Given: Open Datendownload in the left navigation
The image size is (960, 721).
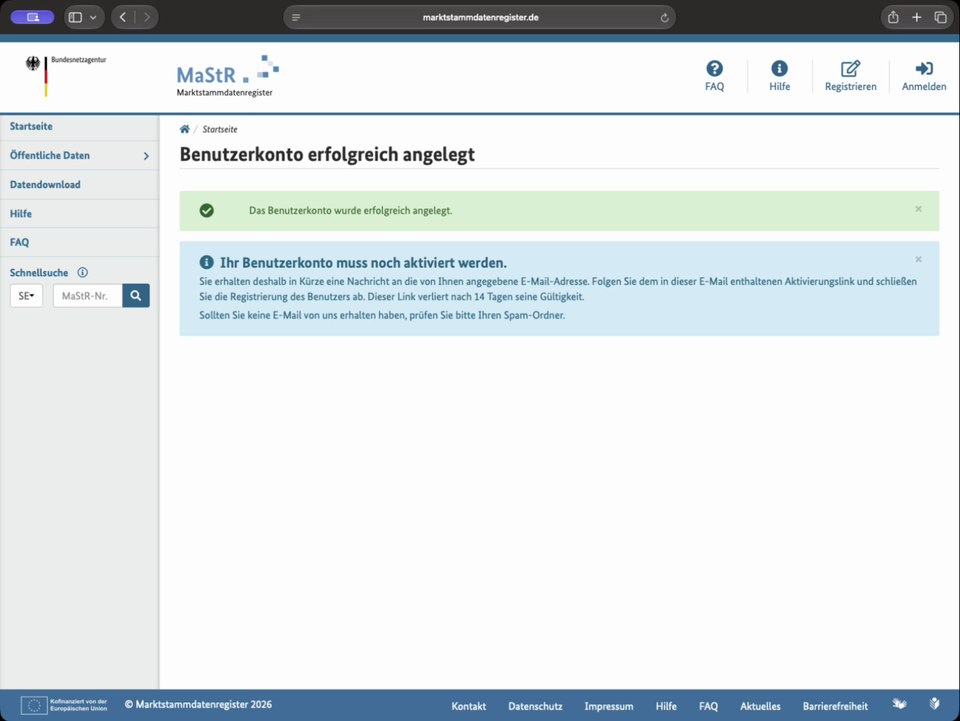Looking at the screenshot, I should pos(80,185).
